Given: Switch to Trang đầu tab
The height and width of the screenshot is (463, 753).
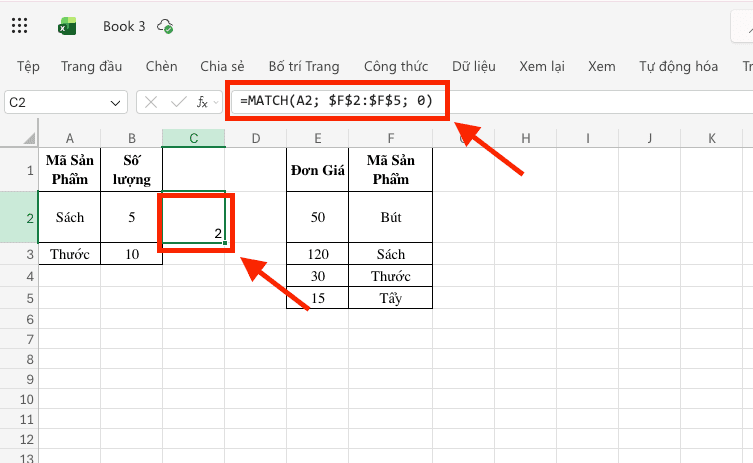Looking at the screenshot, I should (91, 66).
